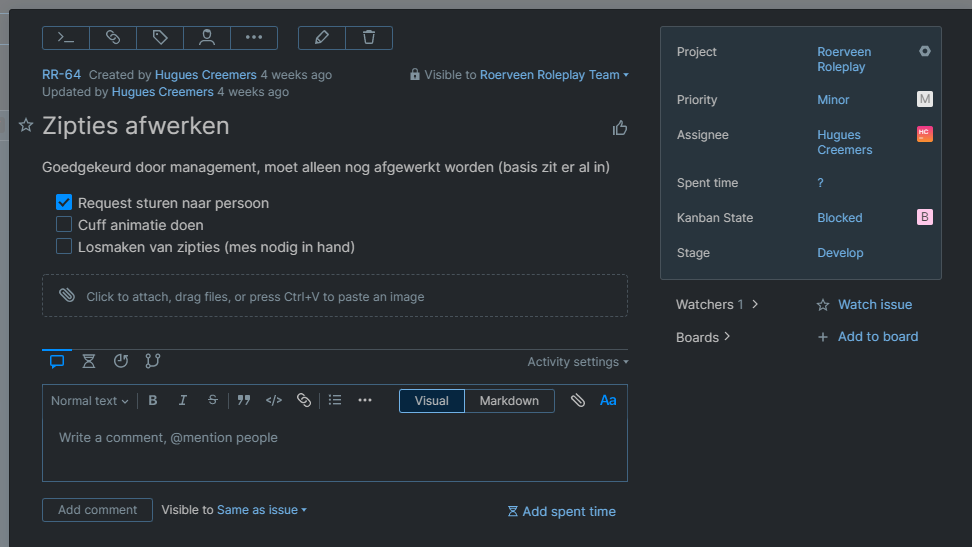The width and height of the screenshot is (972, 547).
Task: Select the spent time hourglass tab
Action: pyautogui.click(x=89, y=361)
